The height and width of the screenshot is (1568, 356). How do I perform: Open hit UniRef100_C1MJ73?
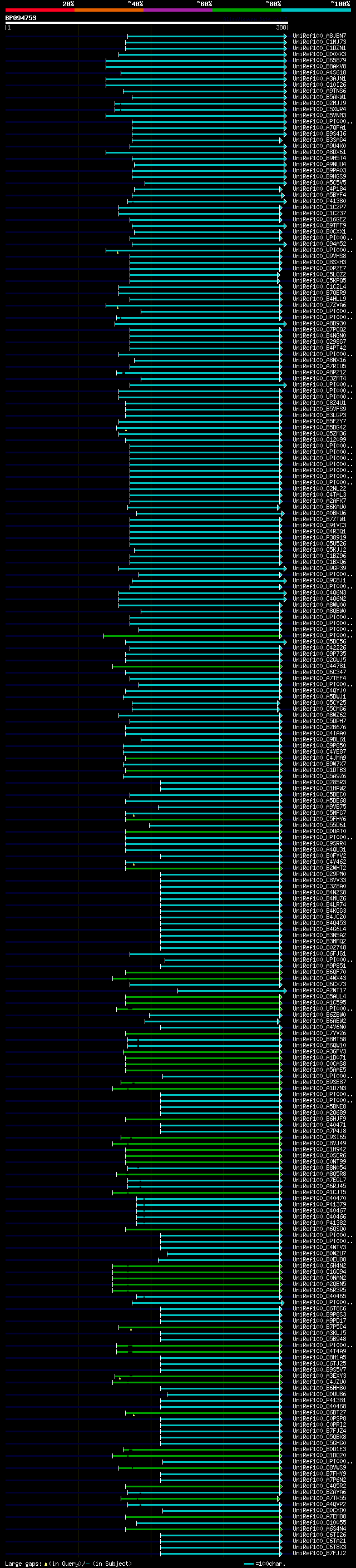click(x=319, y=42)
